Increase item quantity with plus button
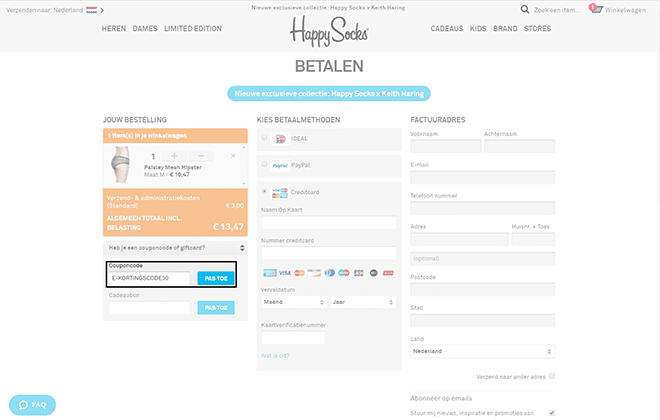The width and height of the screenshot is (660, 420). click(x=174, y=156)
